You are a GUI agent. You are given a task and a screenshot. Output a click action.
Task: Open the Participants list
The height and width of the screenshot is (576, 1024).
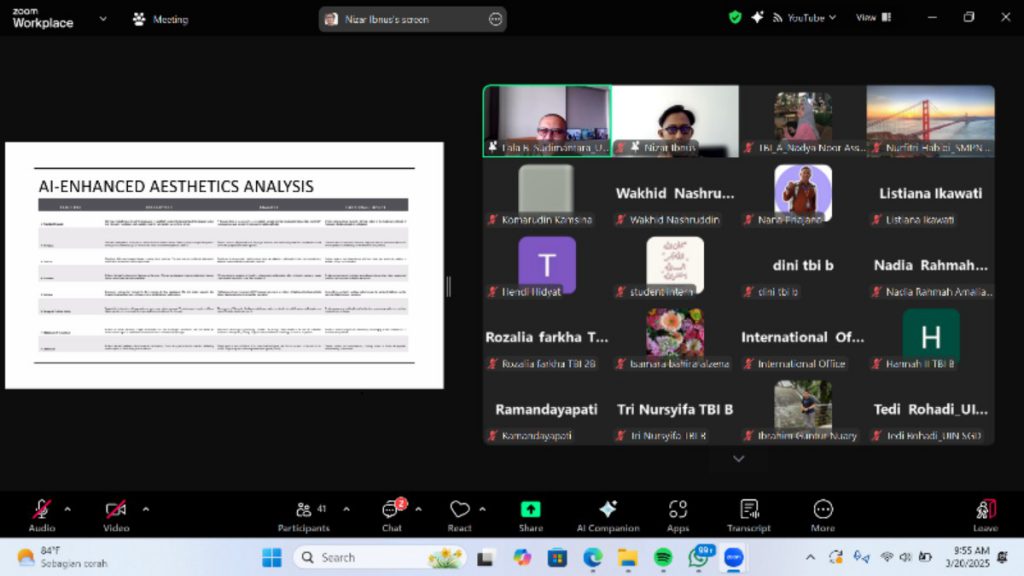coord(304,515)
